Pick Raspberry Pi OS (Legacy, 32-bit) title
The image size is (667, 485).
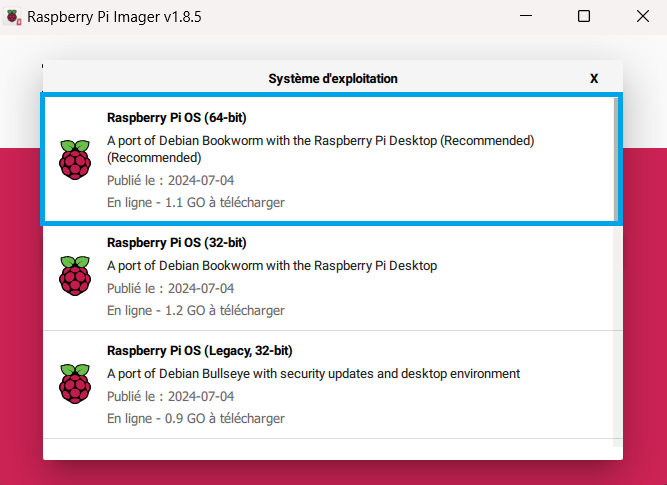coord(199,351)
